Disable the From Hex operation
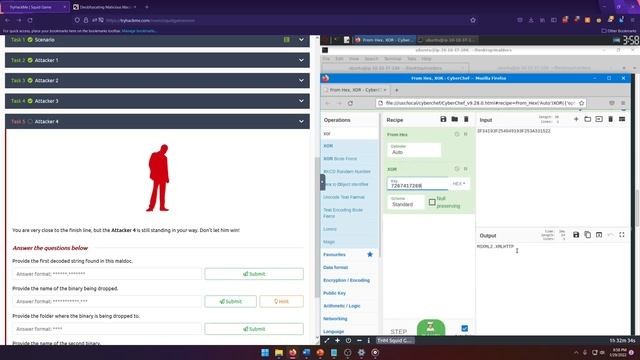 point(457,134)
